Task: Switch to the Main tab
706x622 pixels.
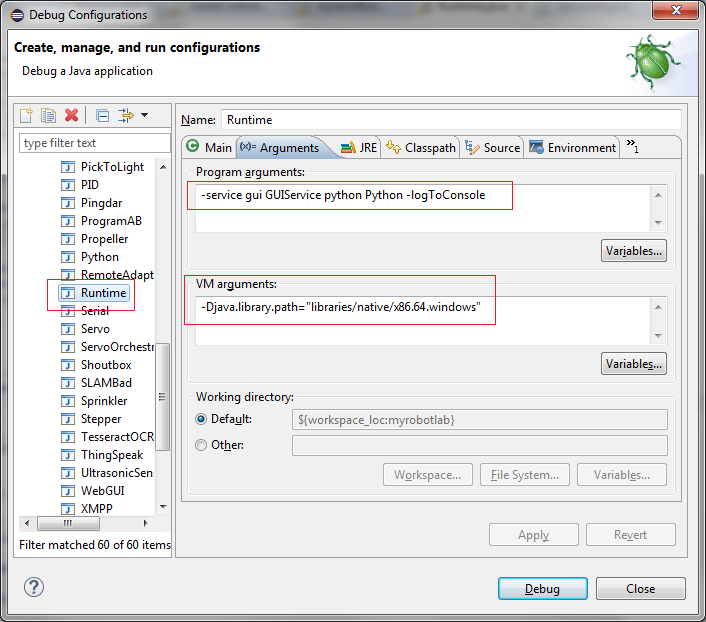Action: click(209, 147)
